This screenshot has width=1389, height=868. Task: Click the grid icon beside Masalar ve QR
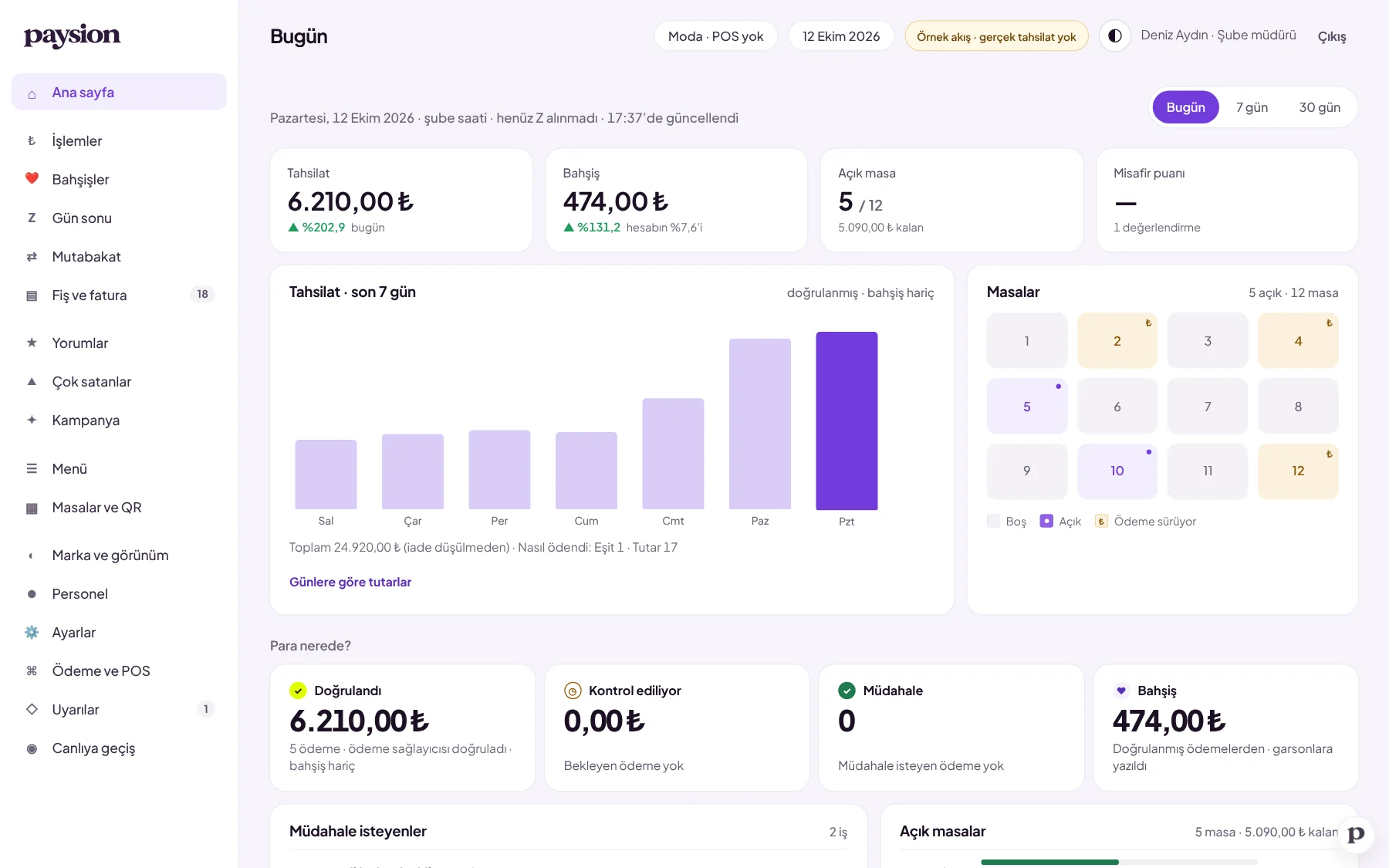pos(32,508)
